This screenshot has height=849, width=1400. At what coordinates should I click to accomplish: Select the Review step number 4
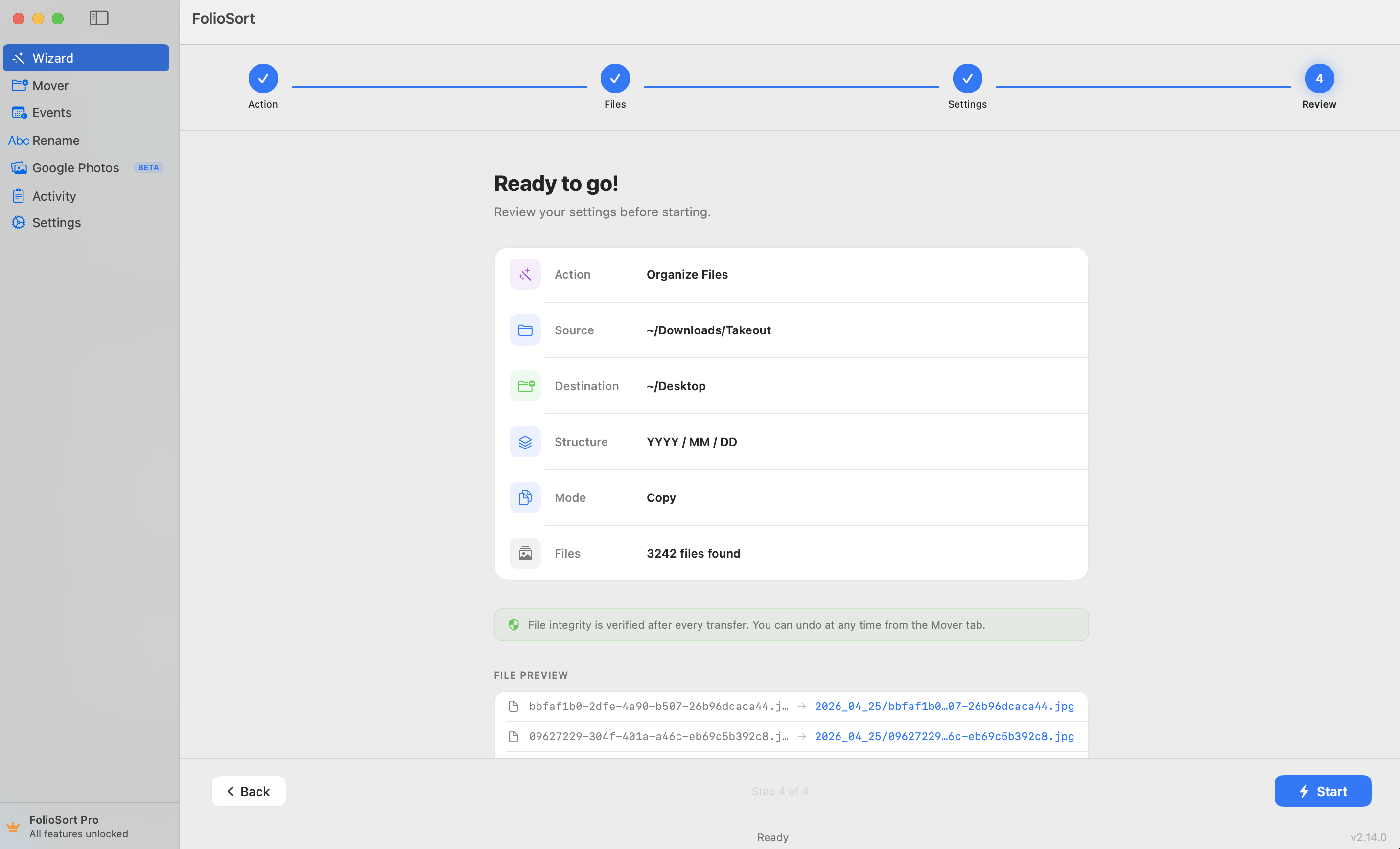click(1319, 78)
